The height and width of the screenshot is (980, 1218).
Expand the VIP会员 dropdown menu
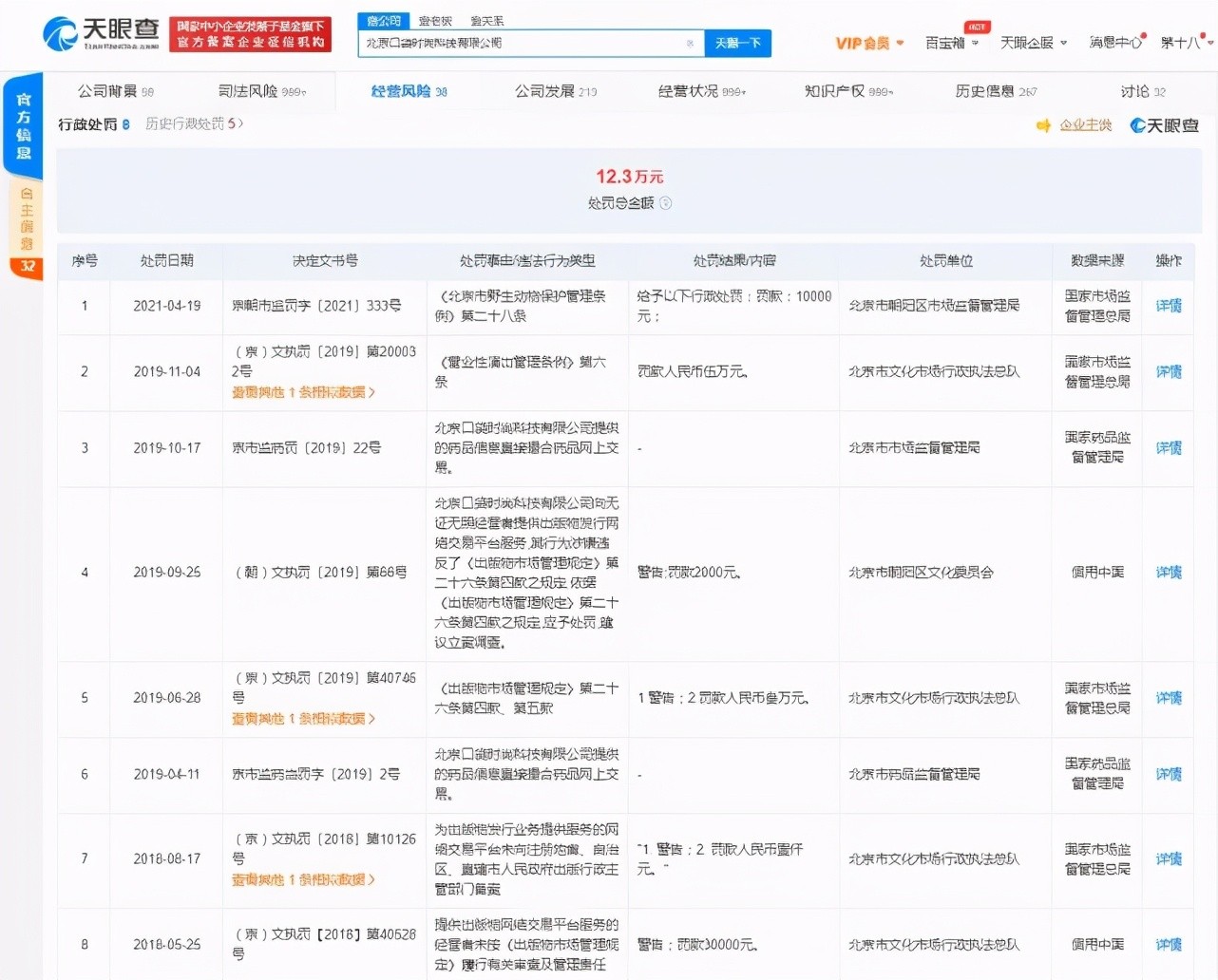[868, 43]
